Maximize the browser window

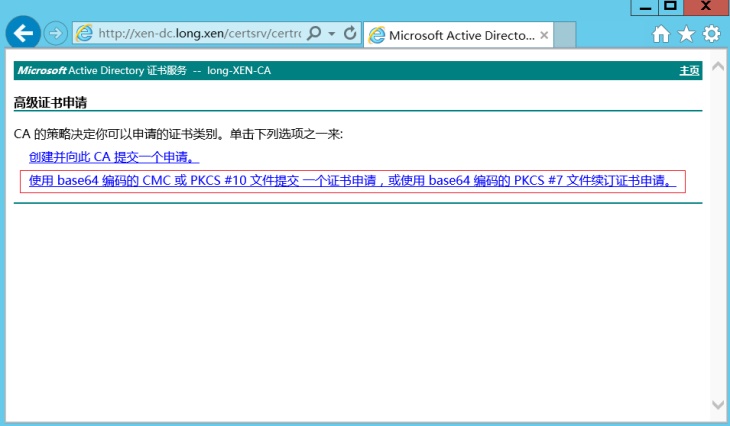coord(670,7)
